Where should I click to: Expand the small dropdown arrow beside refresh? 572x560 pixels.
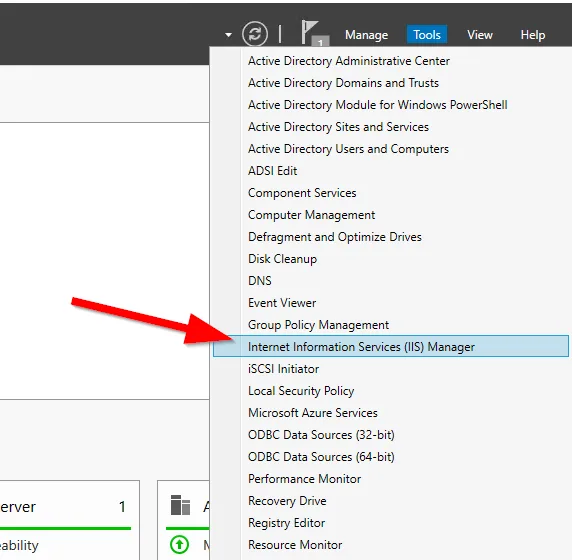click(228, 35)
